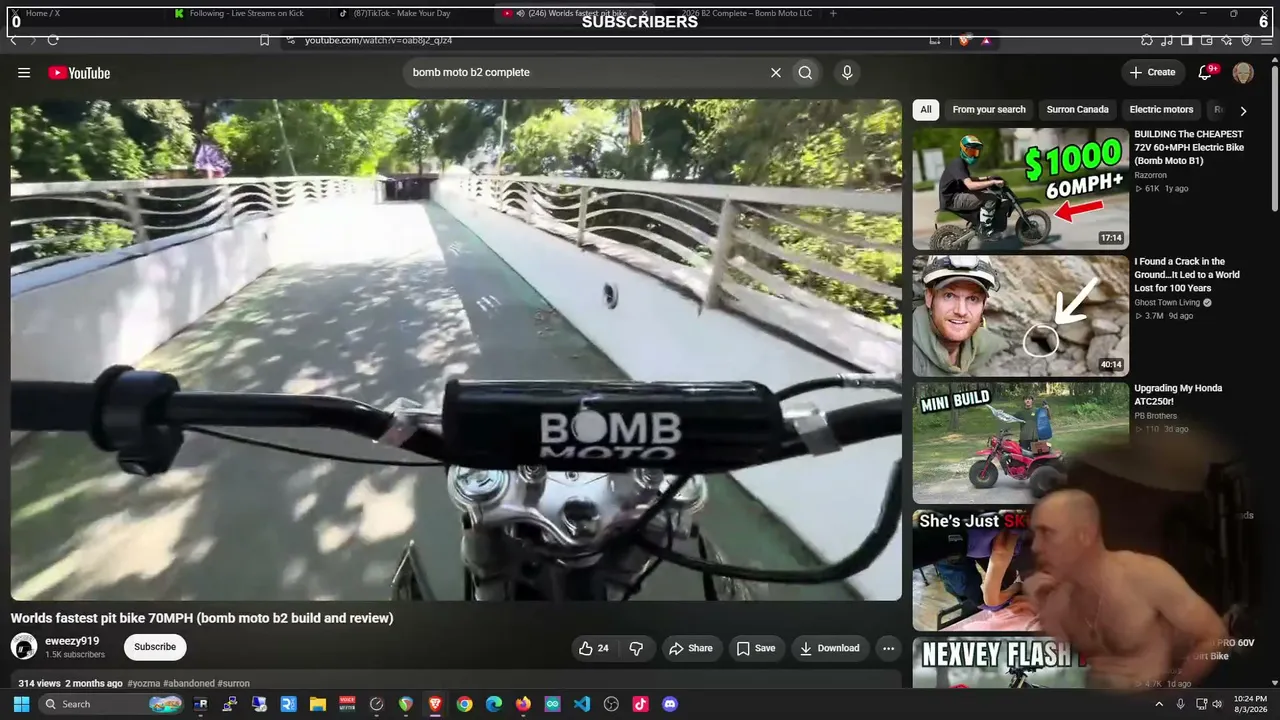Open the #yozma hashtag
This screenshot has height=720, width=1280.
click(144, 684)
